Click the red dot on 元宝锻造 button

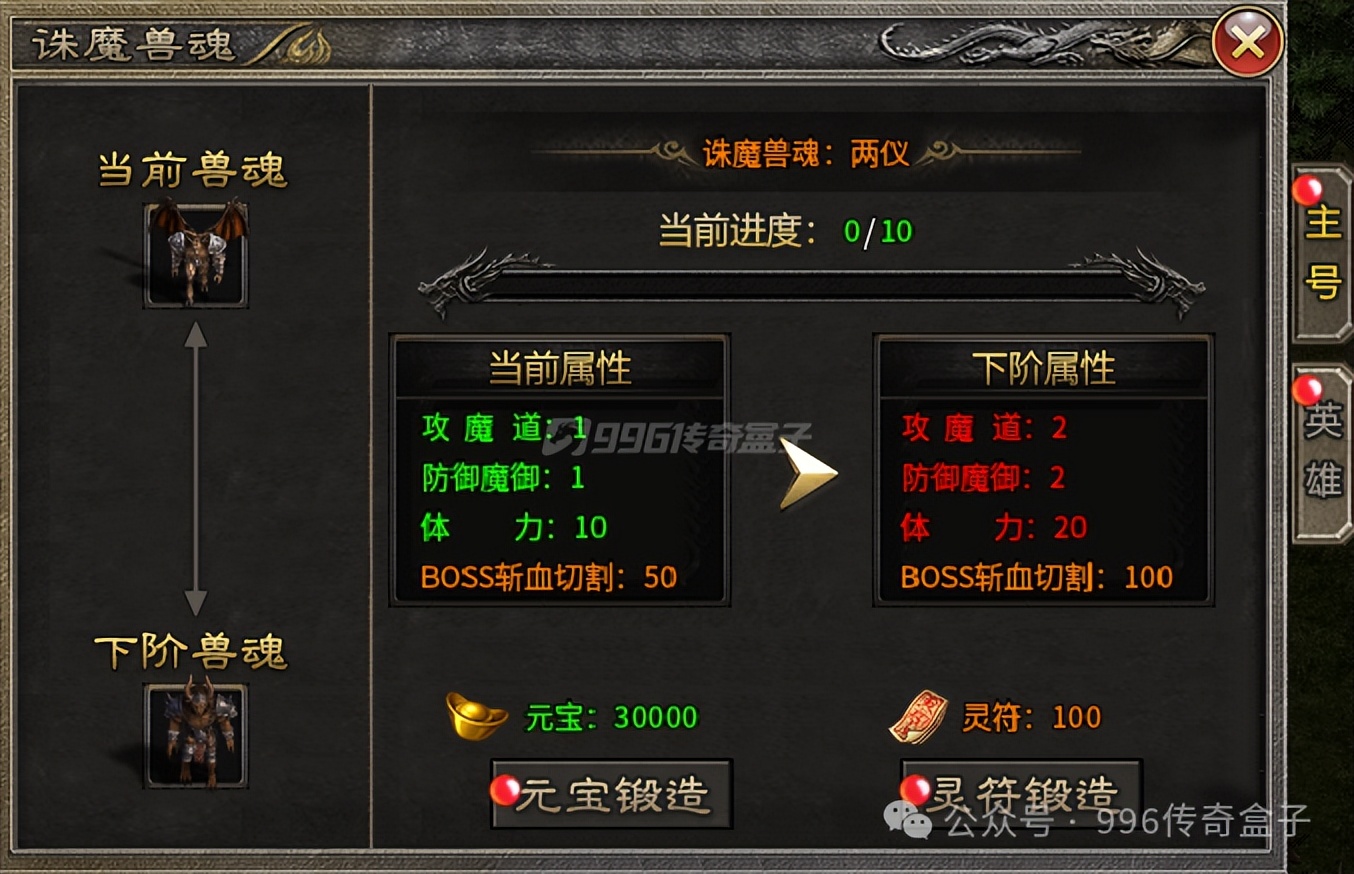505,790
